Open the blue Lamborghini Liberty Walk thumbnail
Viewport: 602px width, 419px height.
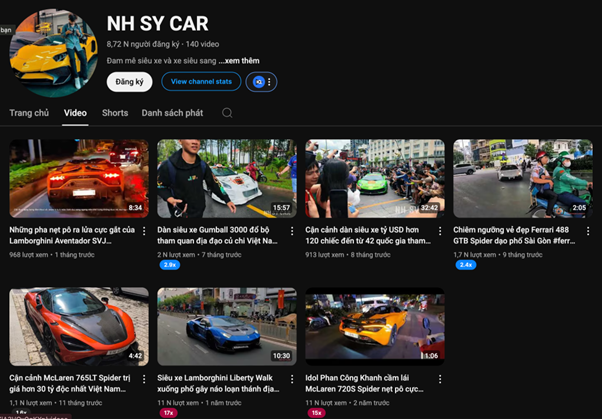pyautogui.click(x=227, y=327)
